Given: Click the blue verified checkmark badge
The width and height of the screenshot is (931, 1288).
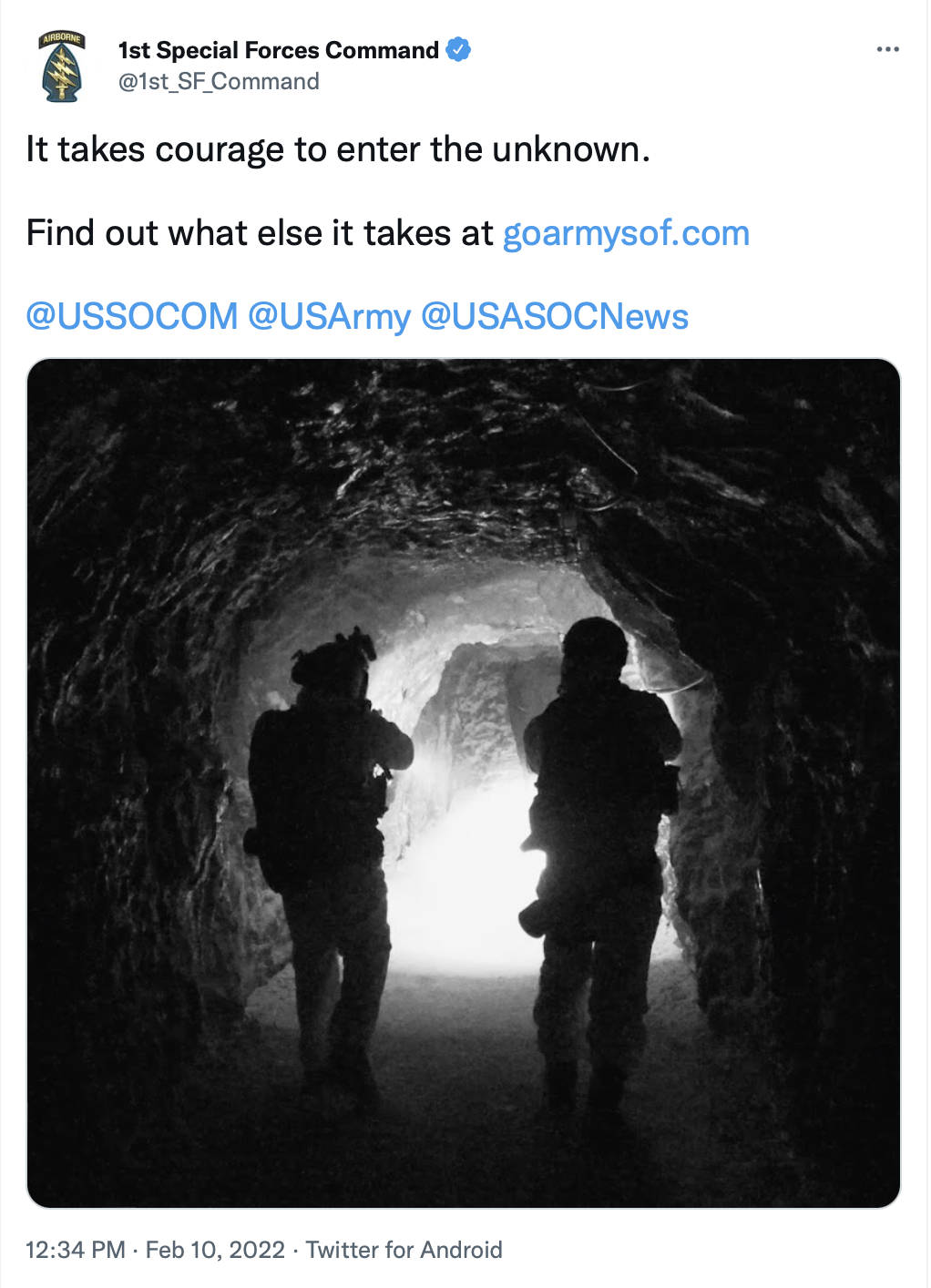Looking at the screenshot, I should pyautogui.click(x=458, y=49).
